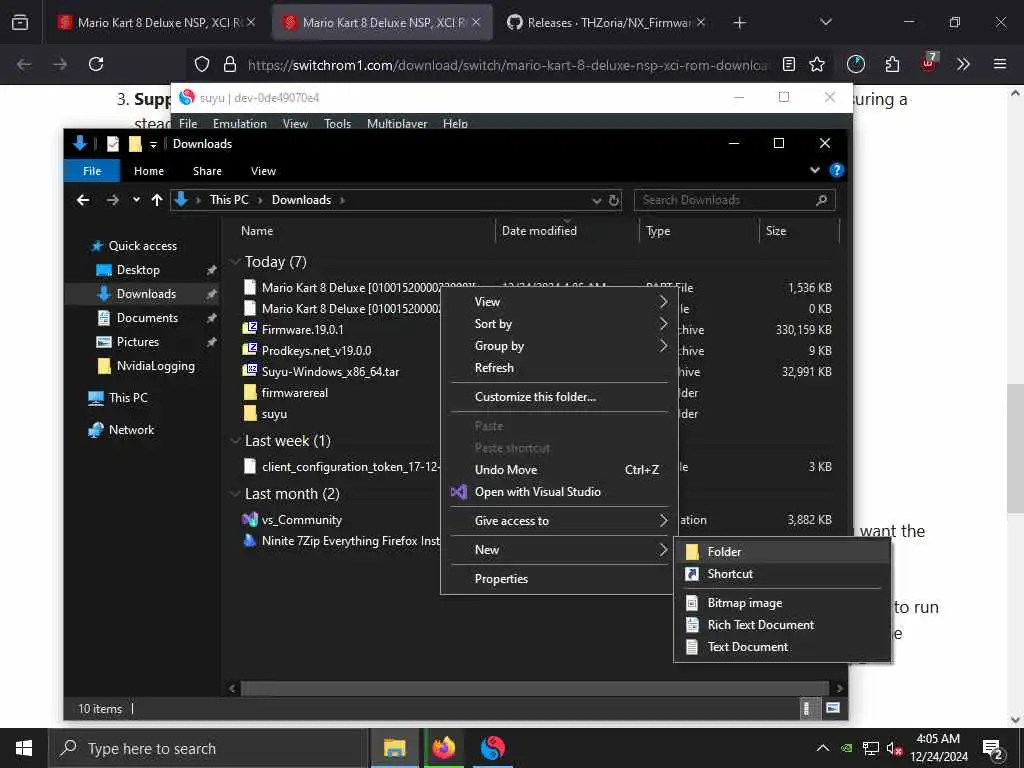
Task: Open the list all tabs dropdown
Action: point(825,23)
